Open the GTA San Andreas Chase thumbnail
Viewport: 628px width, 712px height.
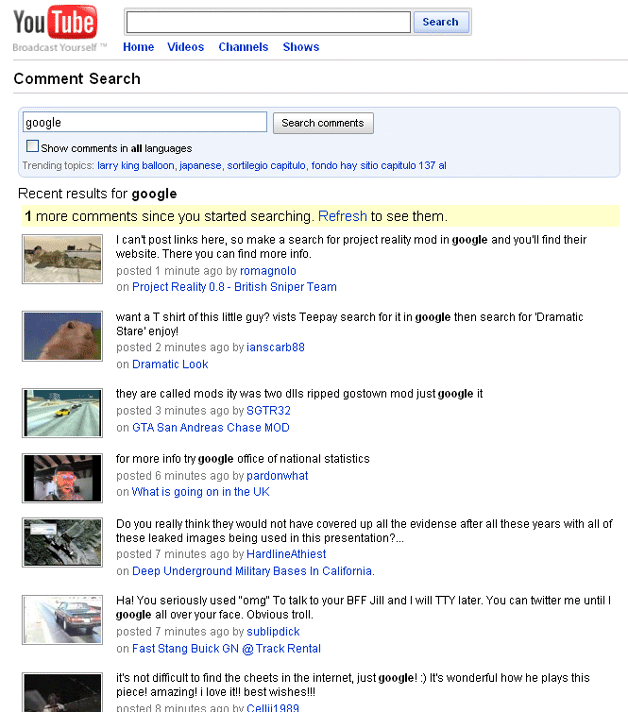pos(62,412)
